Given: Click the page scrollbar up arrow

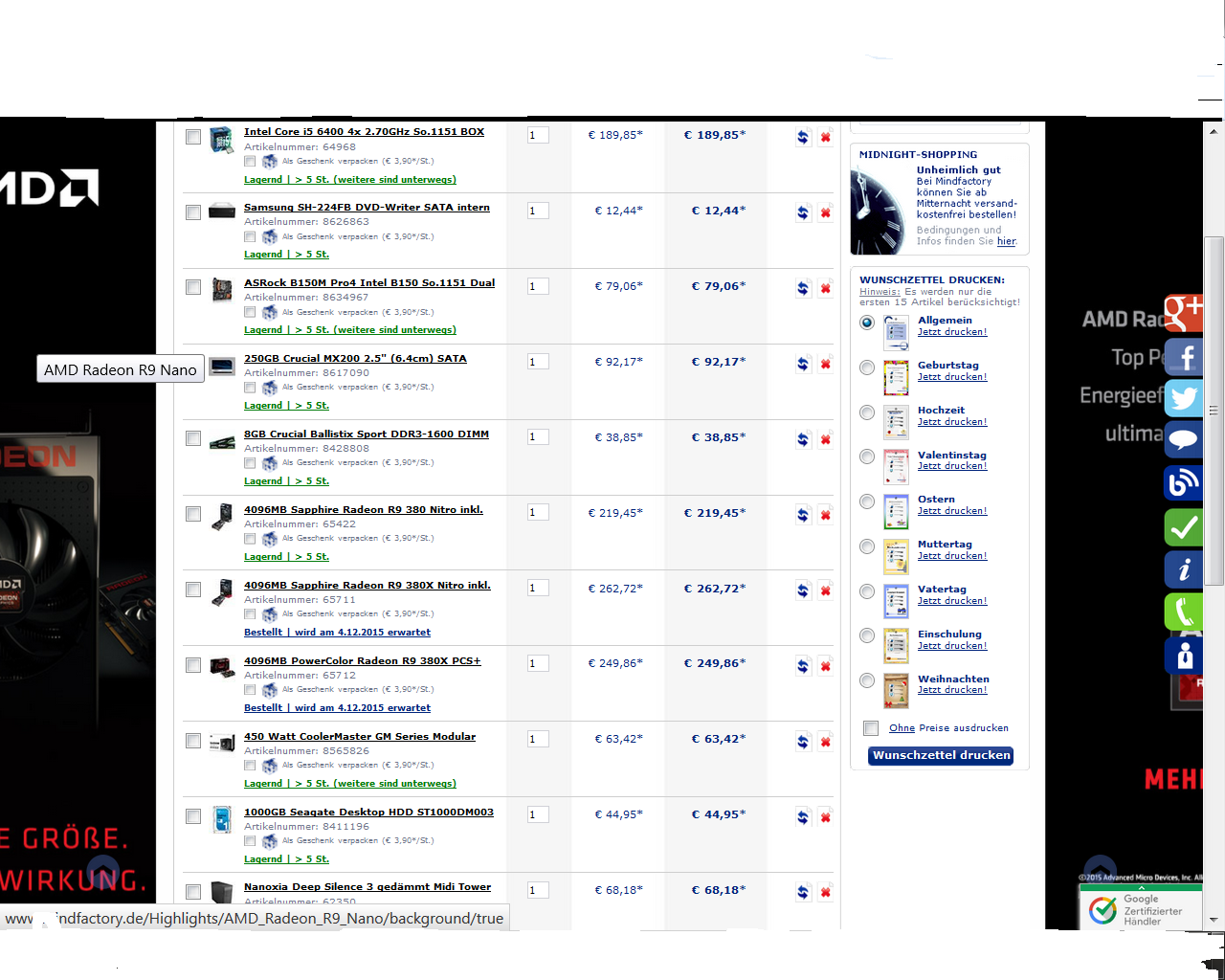Looking at the screenshot, I should [1214, 131].
